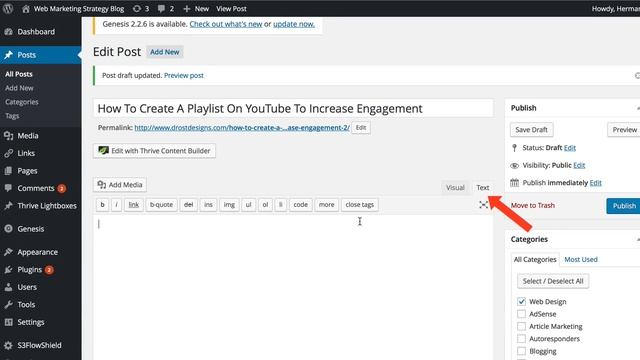
Task: Uncheck the Web Design category
Action: point(521,302)
